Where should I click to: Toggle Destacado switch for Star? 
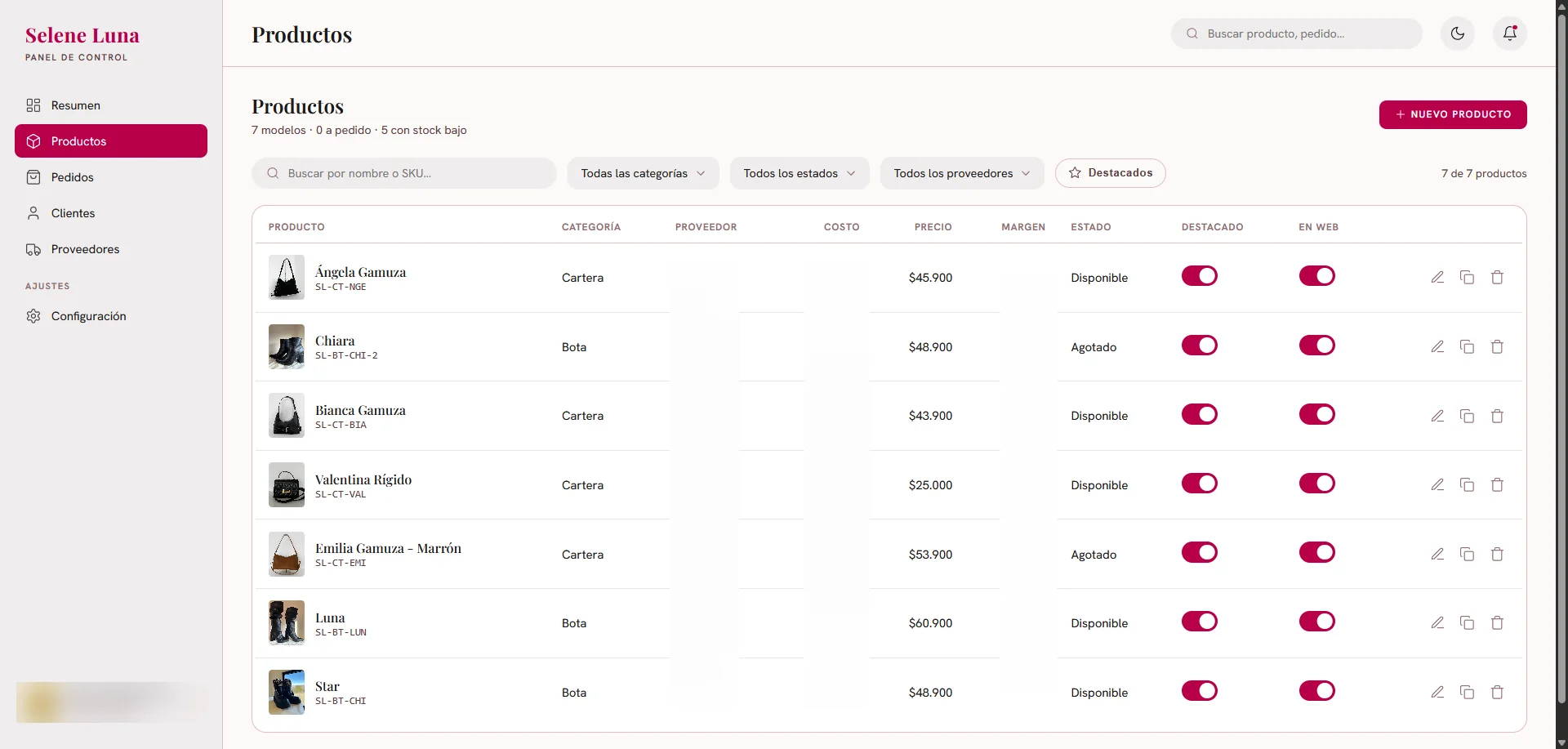(x=1200, y=691)
